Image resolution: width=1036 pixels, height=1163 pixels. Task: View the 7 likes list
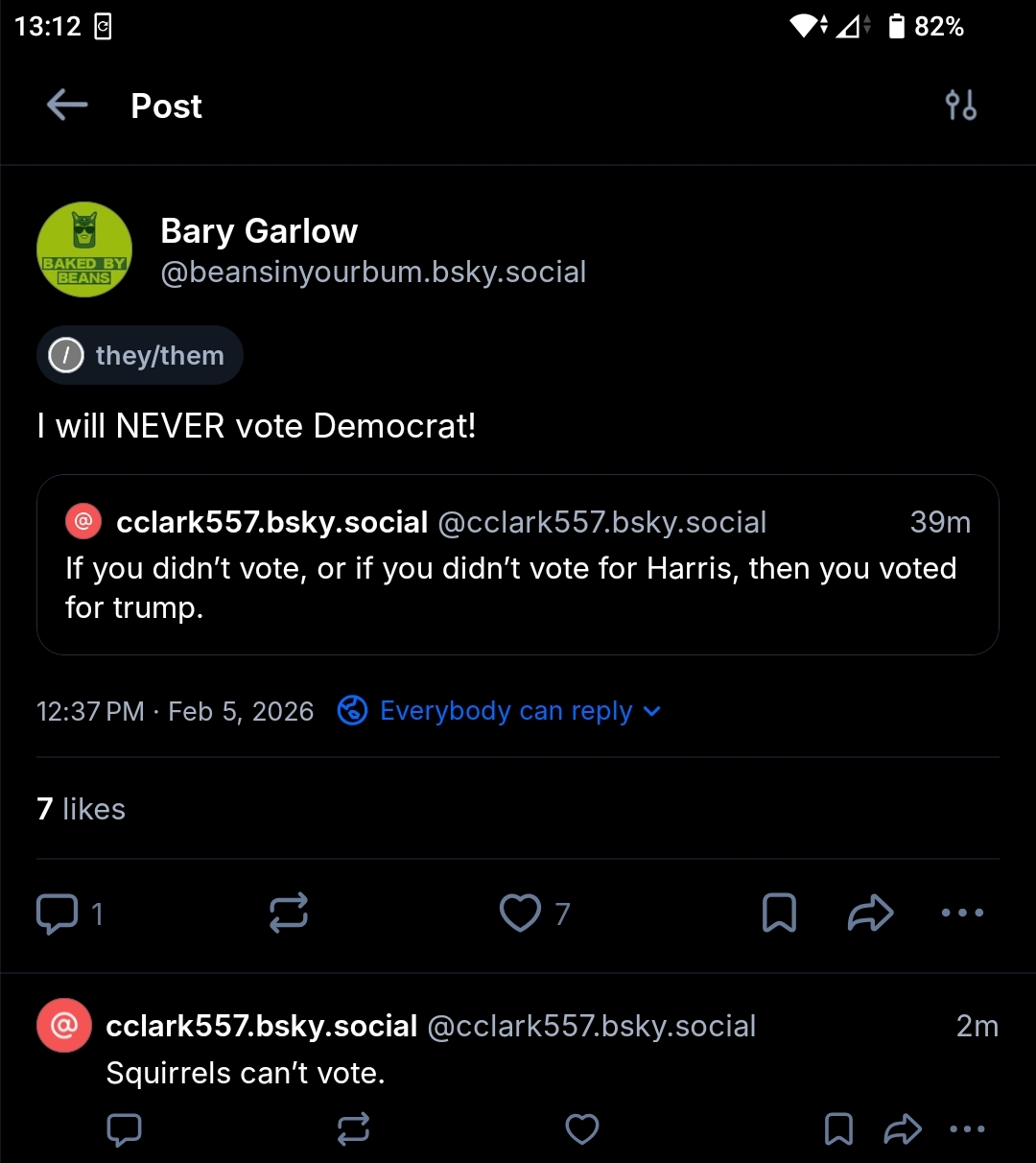[82, 809]
